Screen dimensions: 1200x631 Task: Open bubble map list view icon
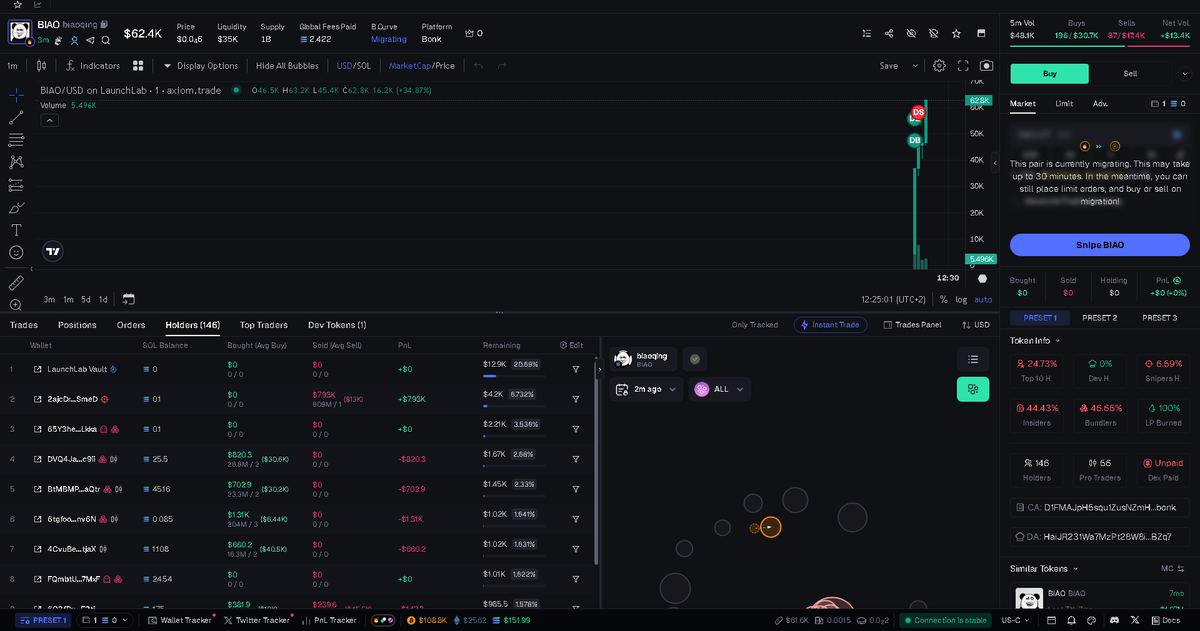972,359
